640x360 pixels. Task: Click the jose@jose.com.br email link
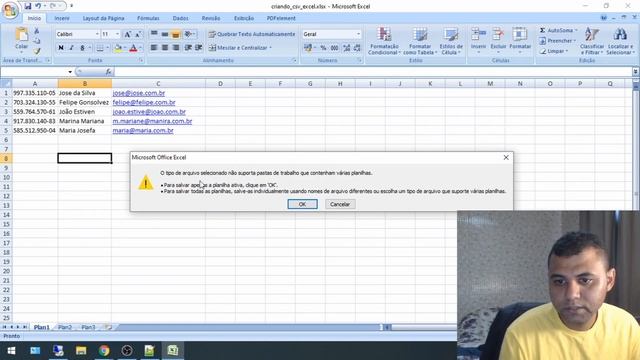139,93
